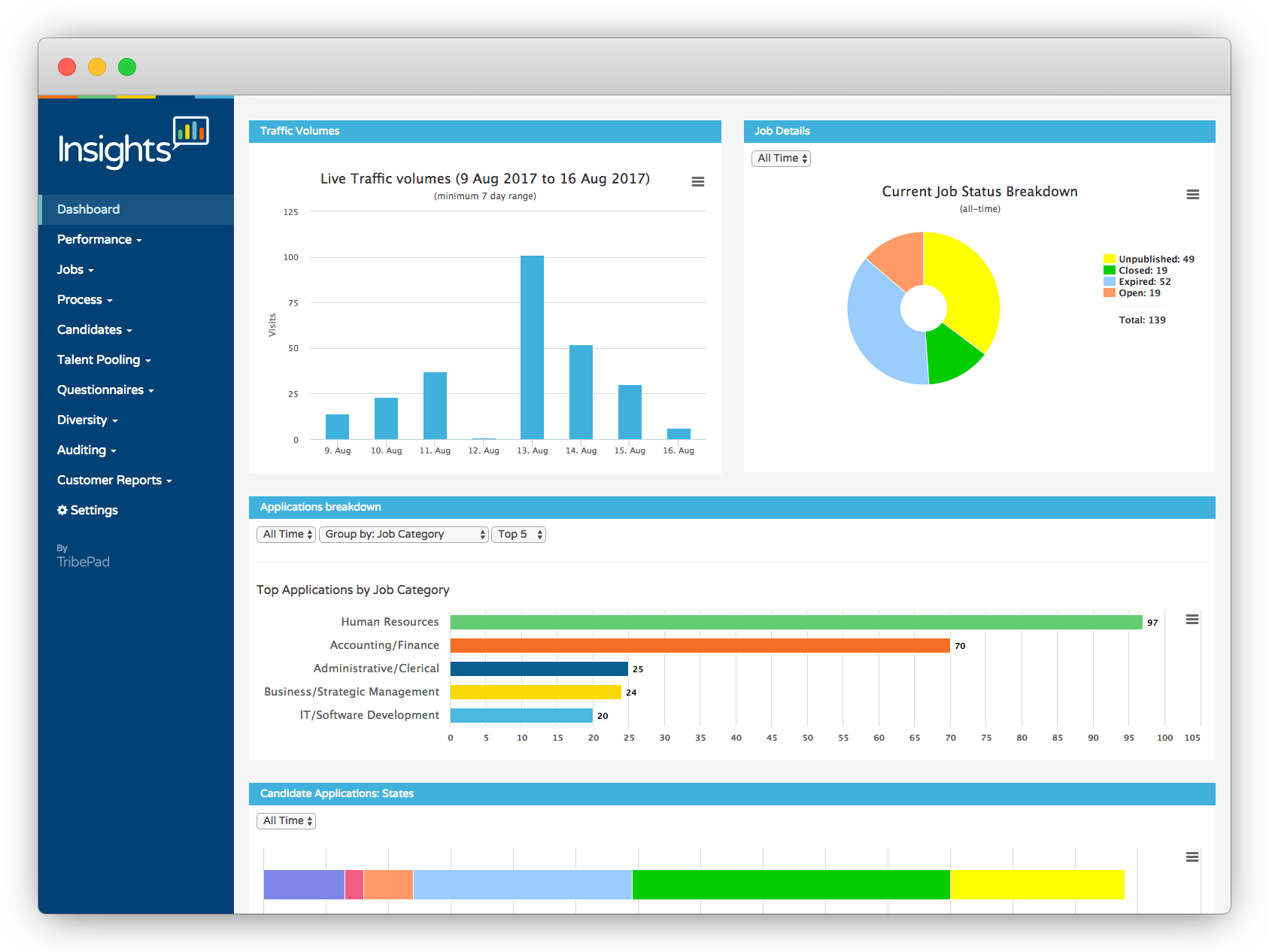Click the 13 Aug traffic bar
Screen dimensions: 1269x952
(532, 347)
